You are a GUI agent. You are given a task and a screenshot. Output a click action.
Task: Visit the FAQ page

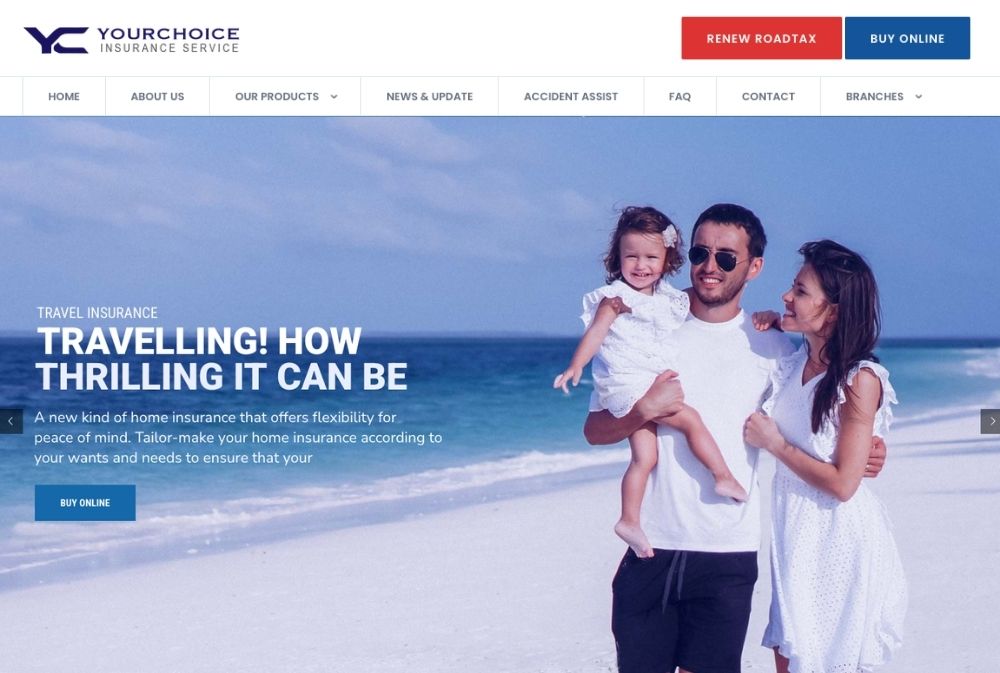pyautogui.click(x=680, y=96)
